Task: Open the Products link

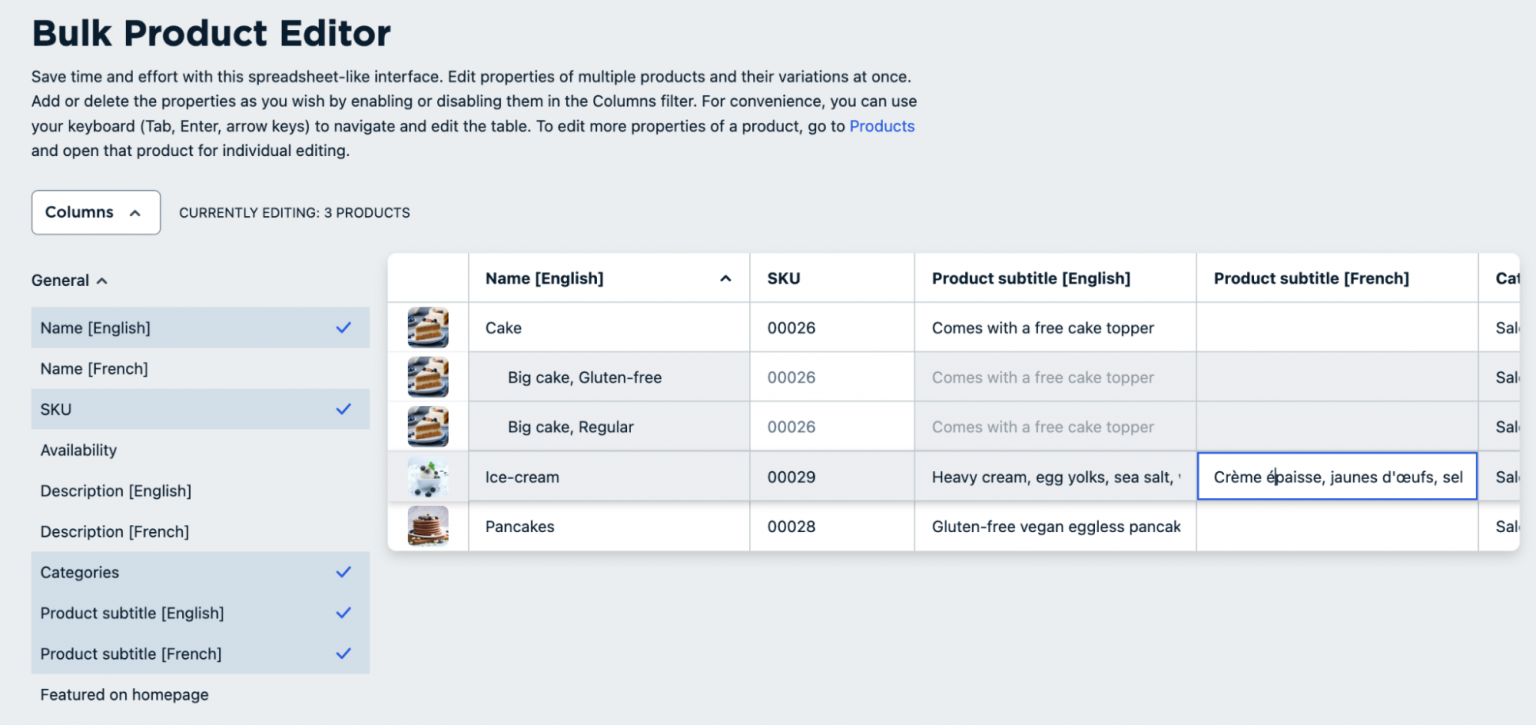Action: [x=882, y=126]
